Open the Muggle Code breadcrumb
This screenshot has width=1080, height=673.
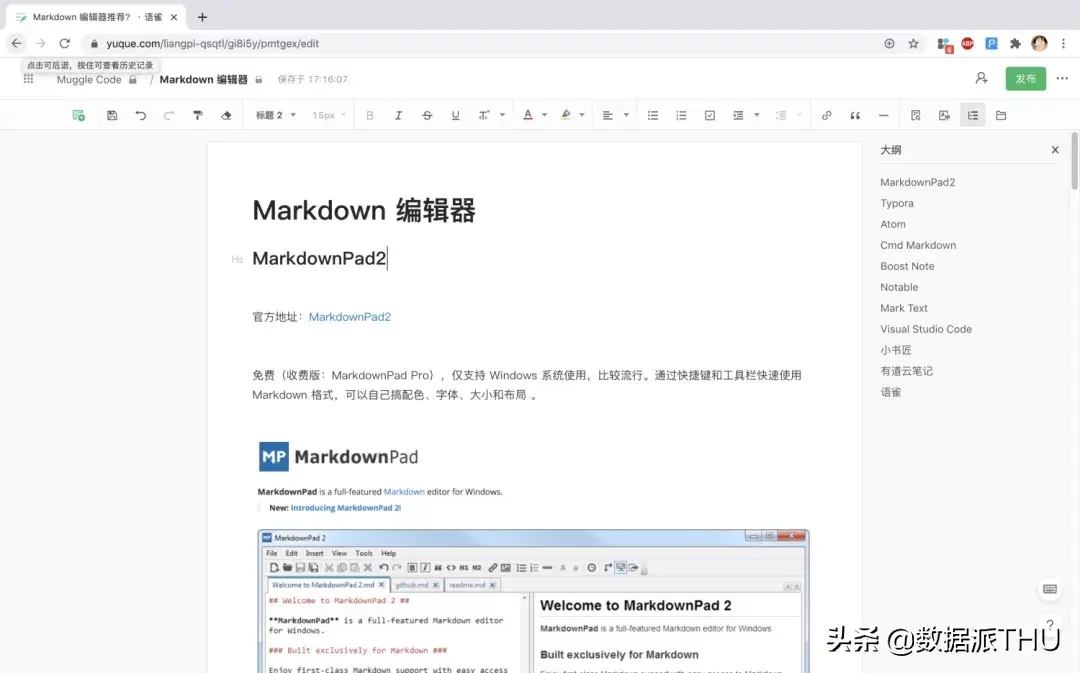89,79
